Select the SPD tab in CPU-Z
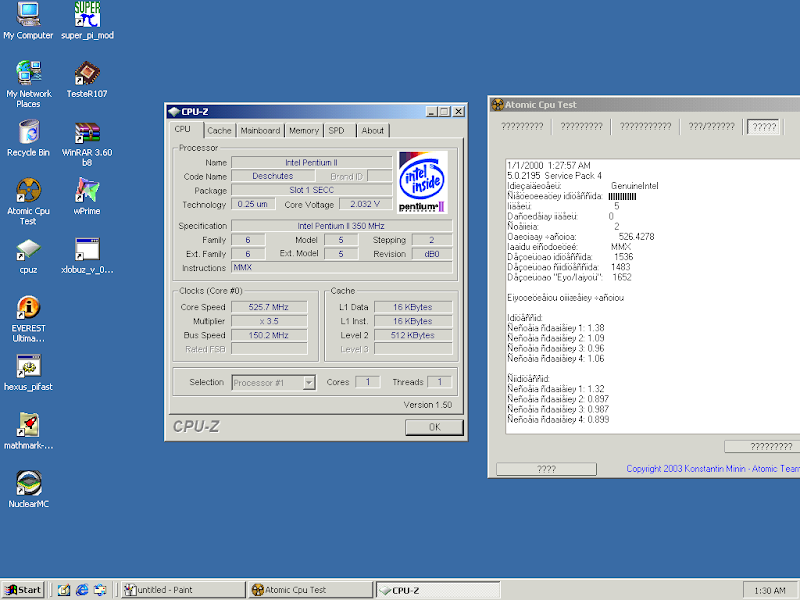Viewport: 800px width, 600px height. pyautogui.click(x=337, y=130)
